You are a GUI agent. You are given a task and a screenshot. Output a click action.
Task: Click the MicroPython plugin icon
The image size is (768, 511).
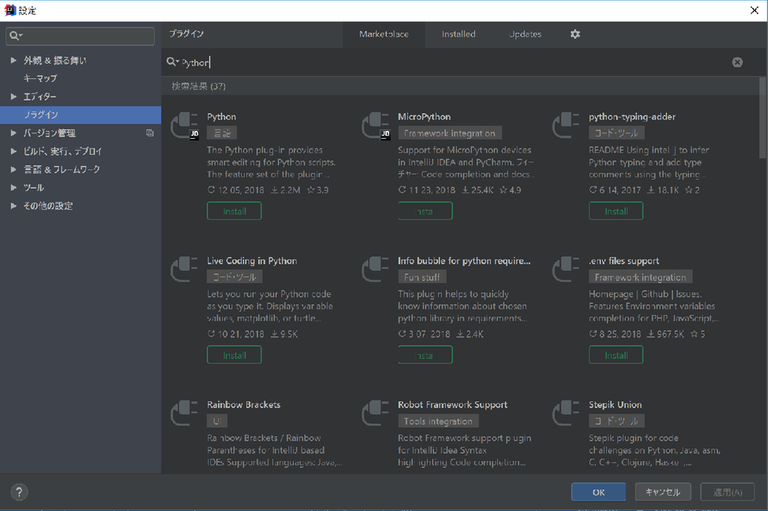[377, 127]
